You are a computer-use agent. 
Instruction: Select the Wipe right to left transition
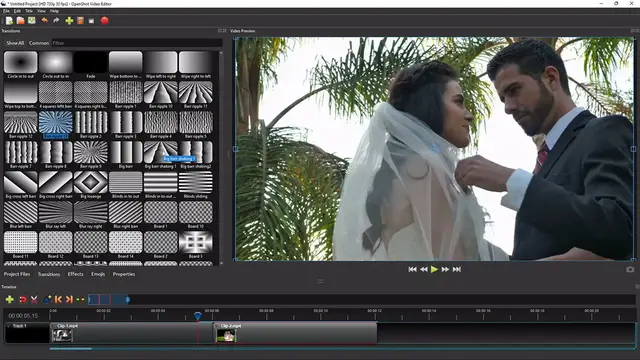click(x=196, y=65)
